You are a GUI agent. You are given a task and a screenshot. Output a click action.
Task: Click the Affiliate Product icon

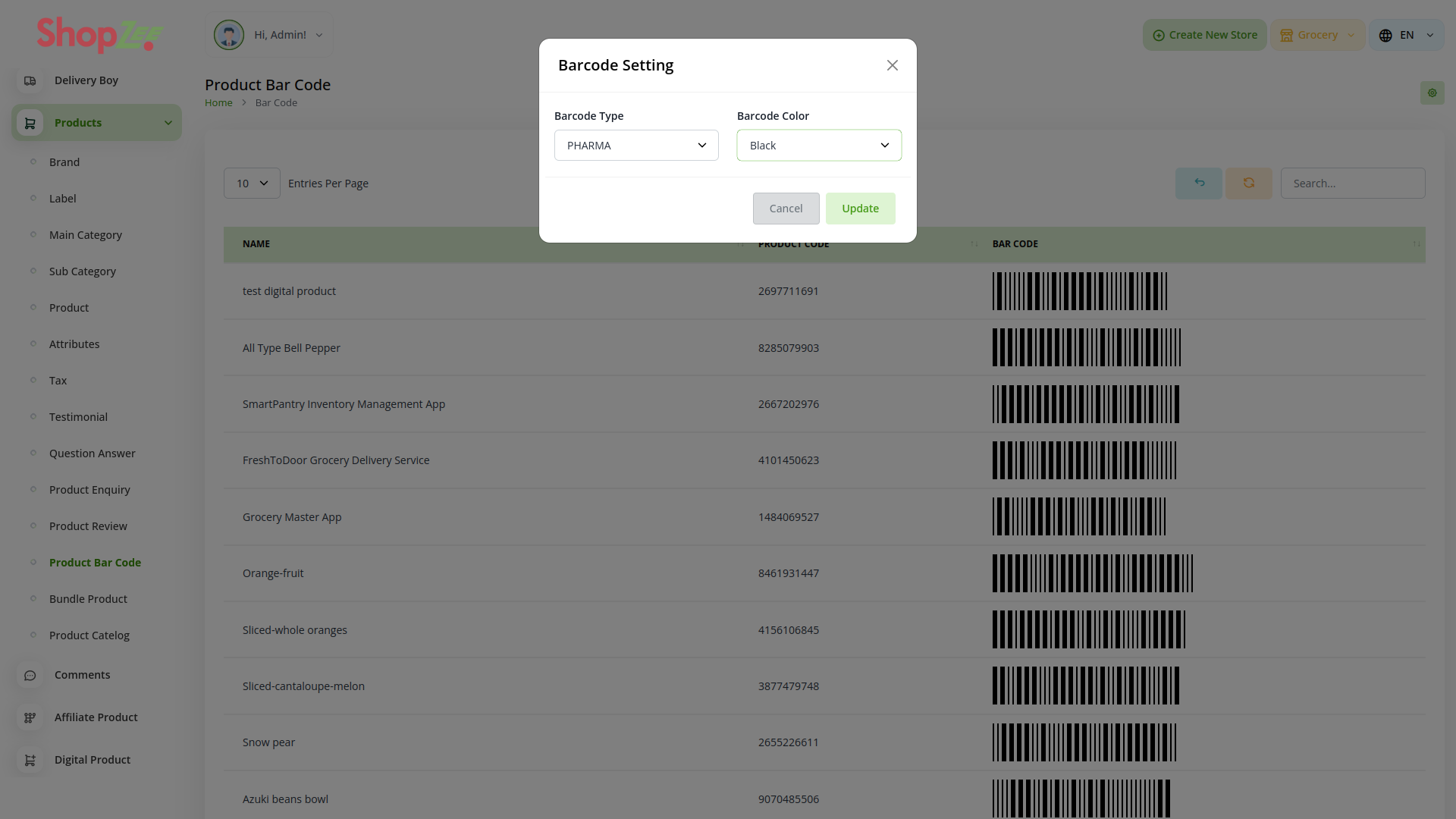(30, 717)
